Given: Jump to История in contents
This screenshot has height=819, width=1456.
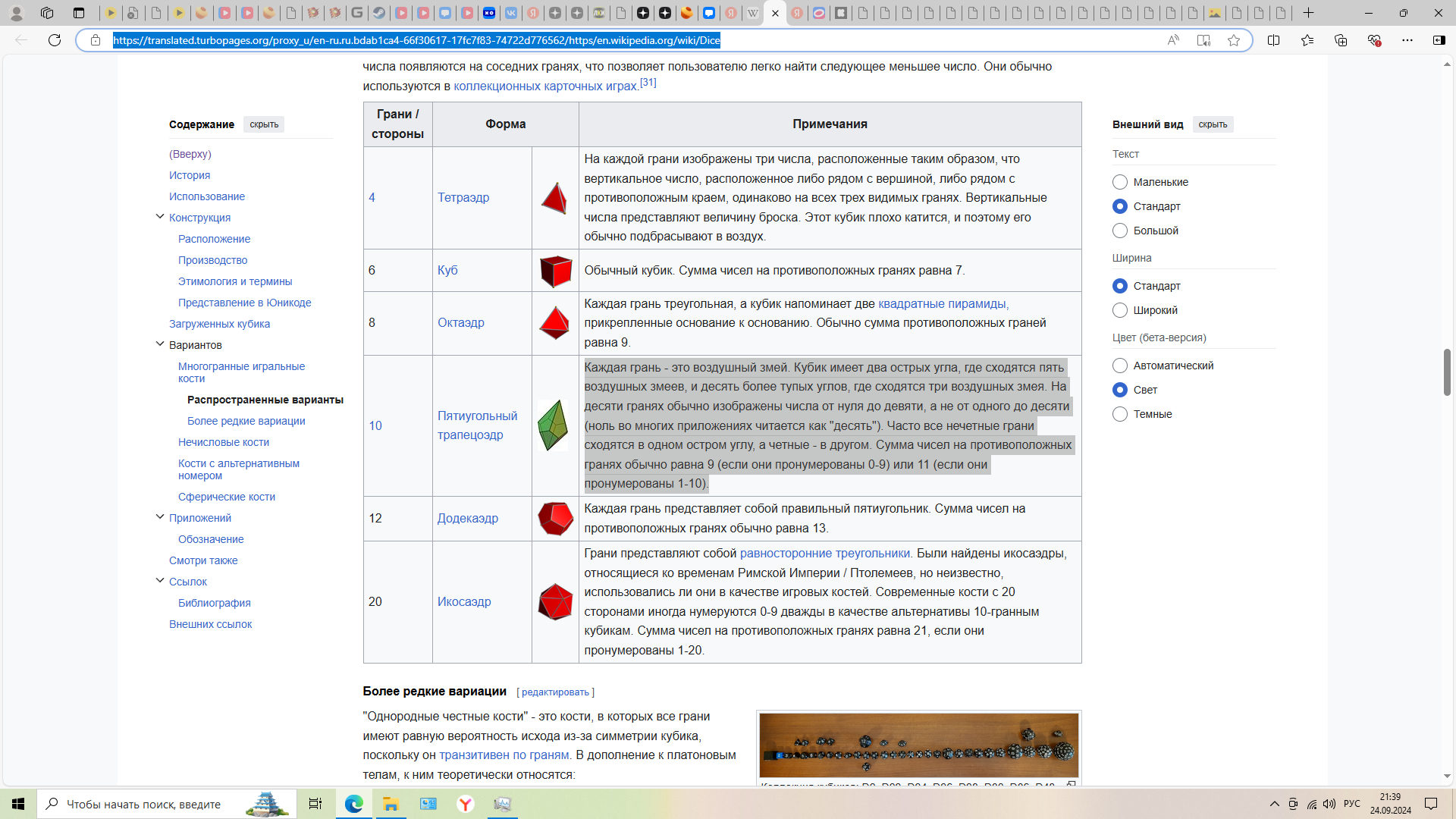Looking at the screenshot, I should pos(190,175).
